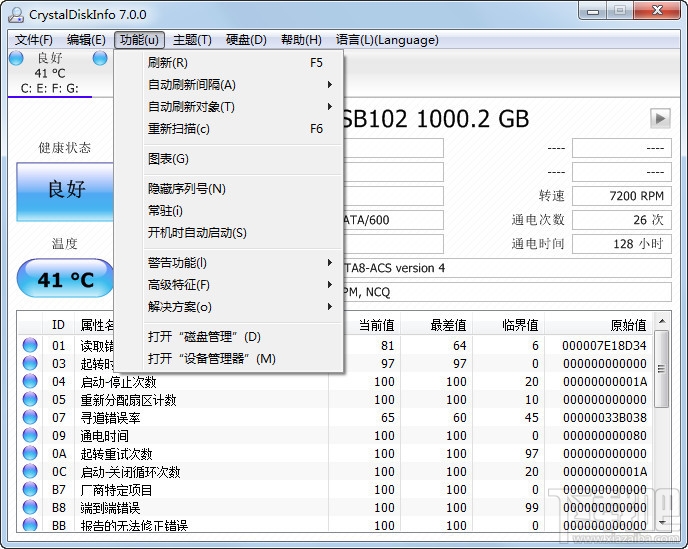Click status orb for row 04 启动-停止次数
688x549 pixels.
[x=30, y=381]
